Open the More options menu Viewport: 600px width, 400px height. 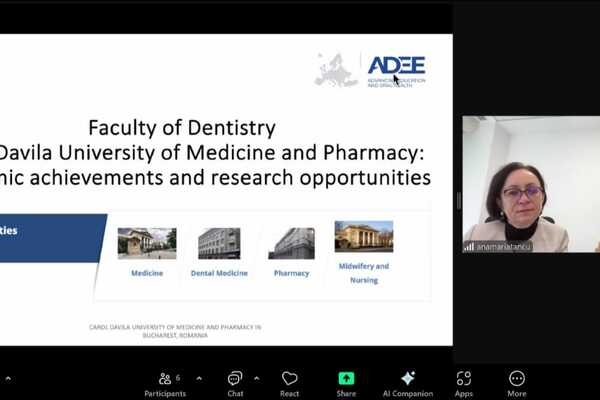pos(517,384)
